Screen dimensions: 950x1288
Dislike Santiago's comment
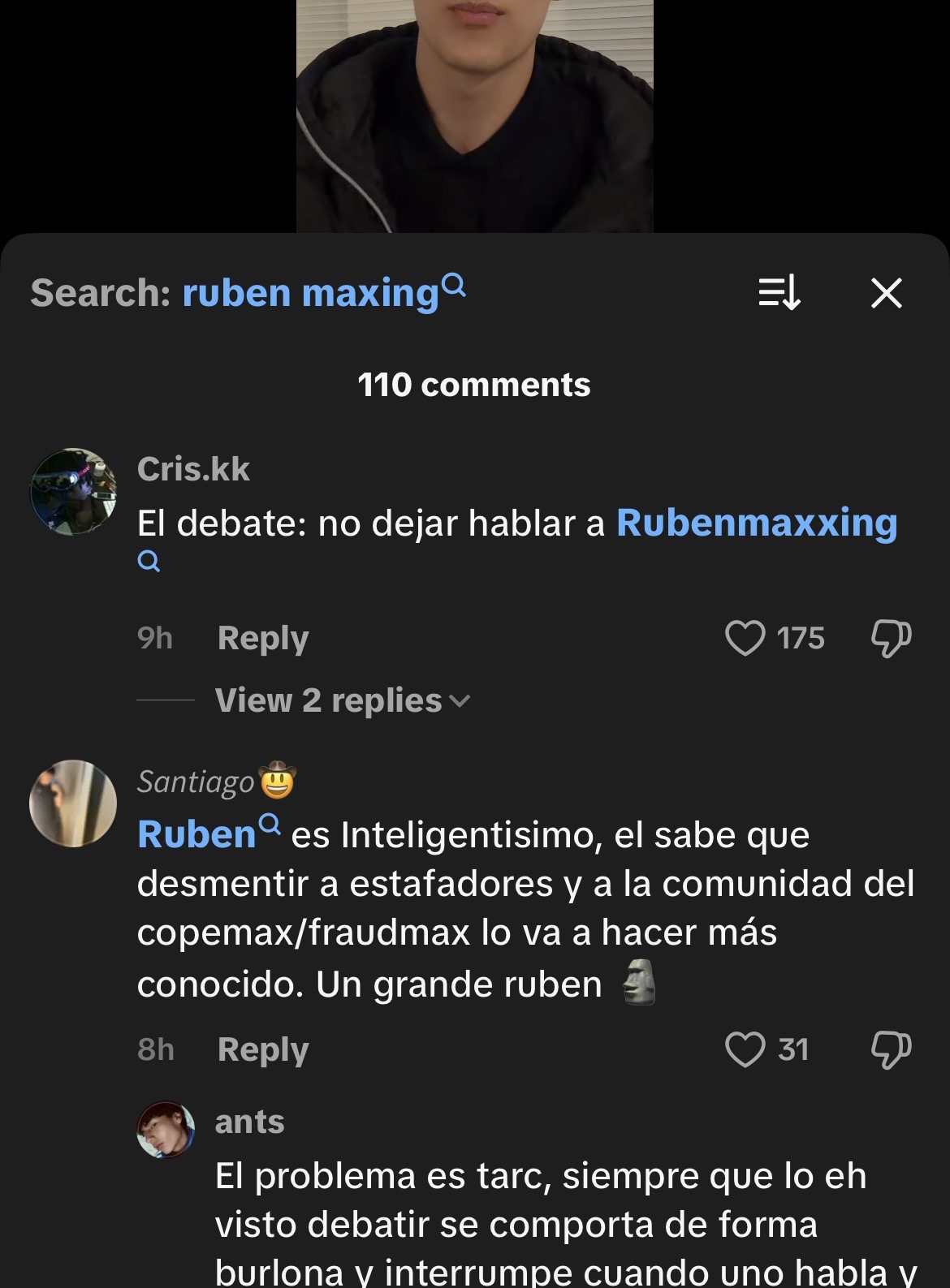tap(892, 1050)
